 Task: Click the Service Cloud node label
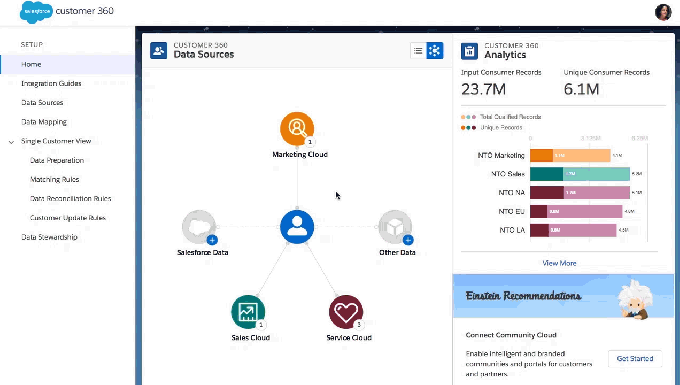point(349,337)
